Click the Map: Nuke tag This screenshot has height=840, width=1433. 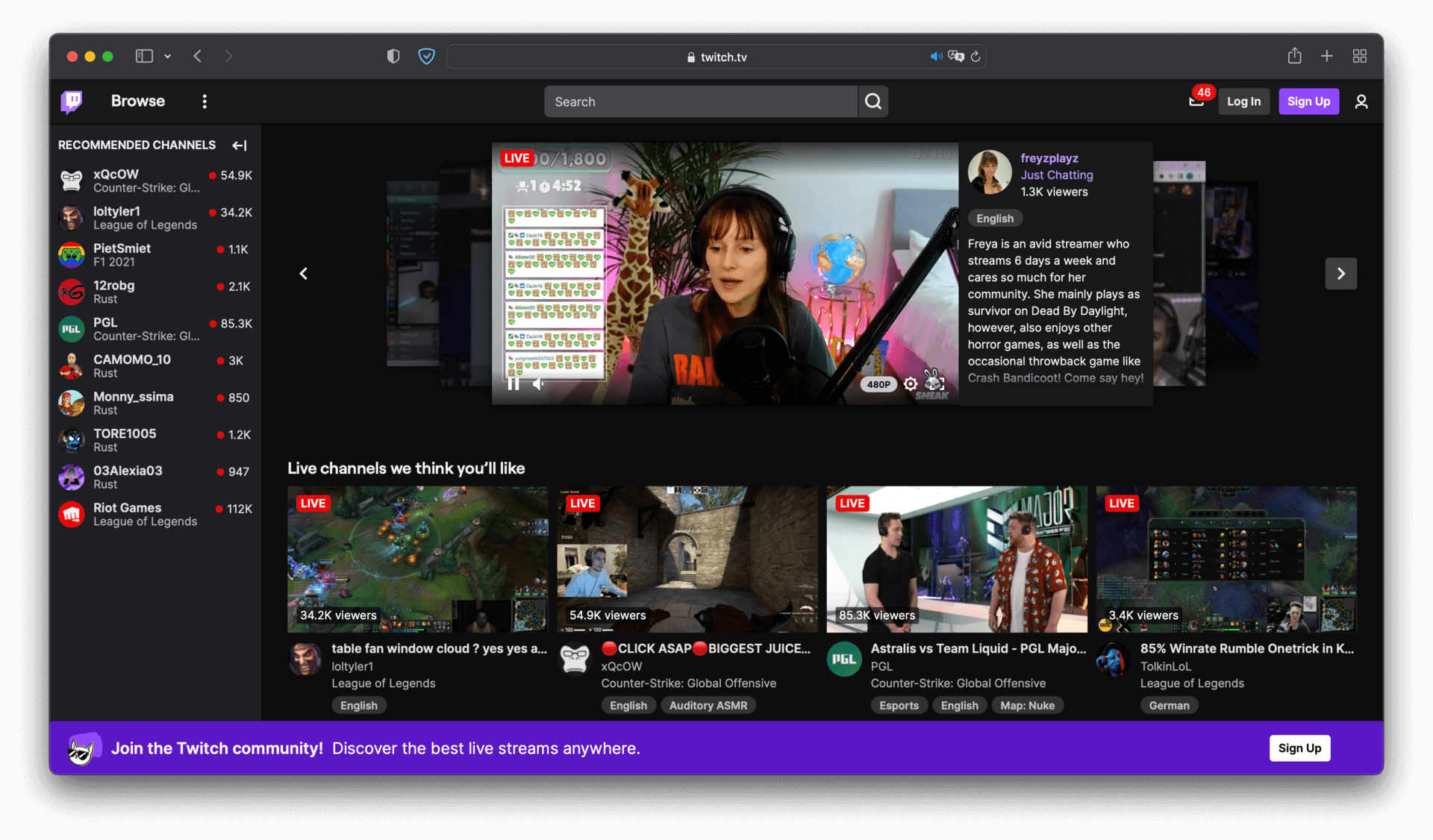(x=1028, y=706)
